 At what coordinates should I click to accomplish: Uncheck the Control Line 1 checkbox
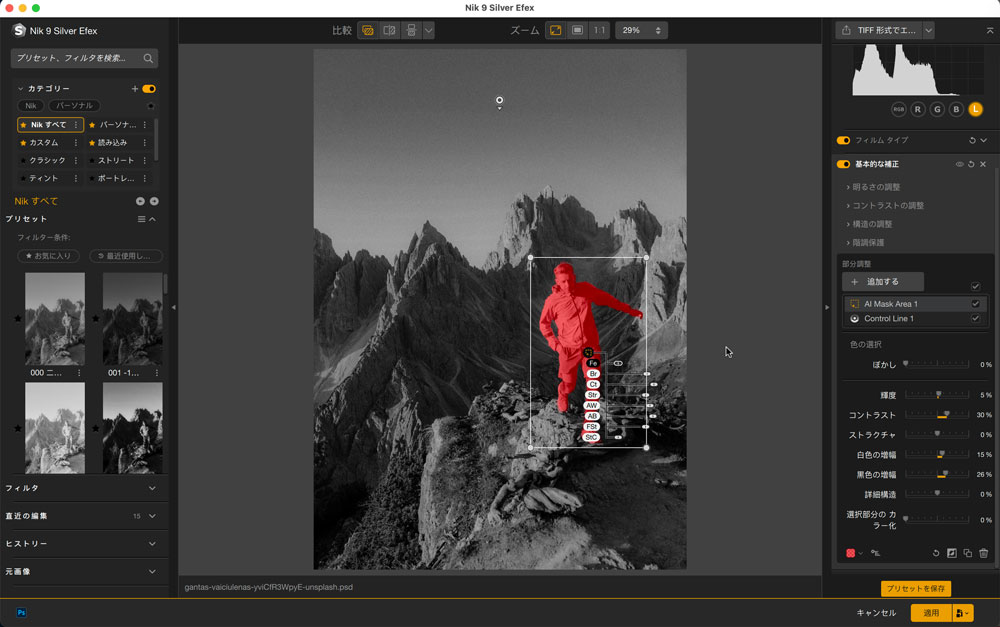point(975,319)
